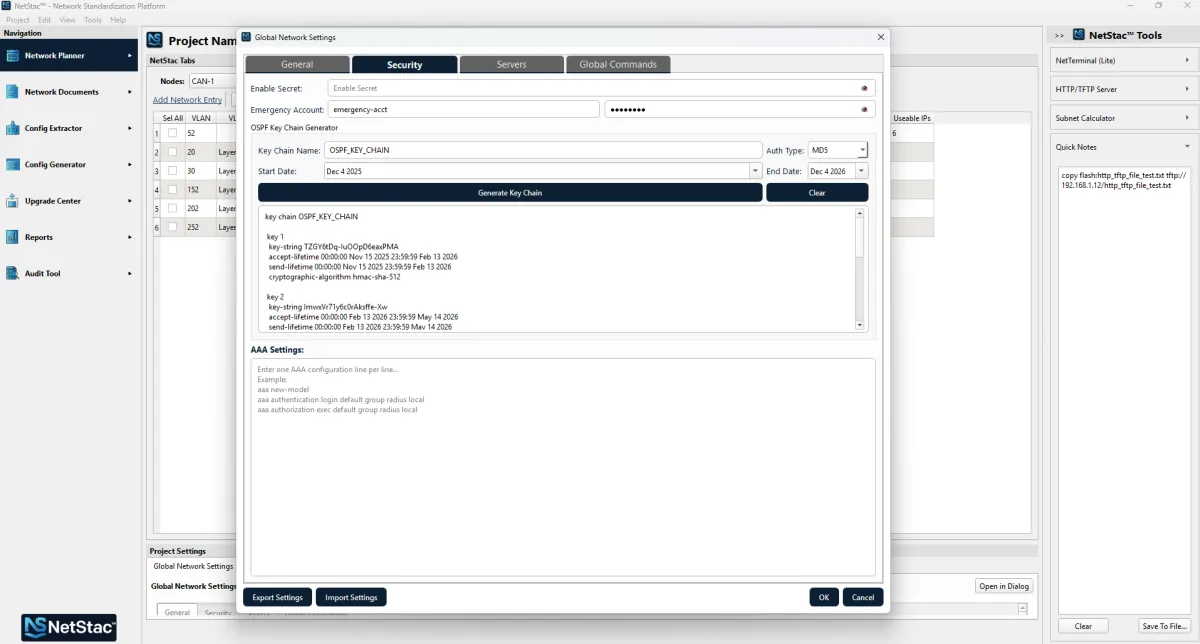Expand the Network Planner submenu arrow
1200x644 pixels.
[x=129, y=56]
